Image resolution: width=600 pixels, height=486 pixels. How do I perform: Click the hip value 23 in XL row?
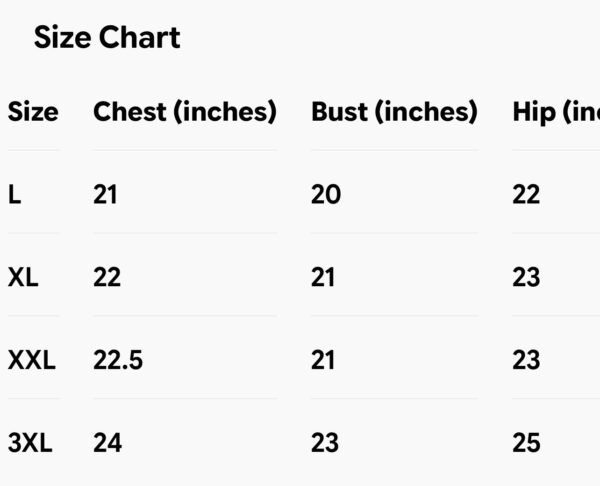click(x=526, y=277)
